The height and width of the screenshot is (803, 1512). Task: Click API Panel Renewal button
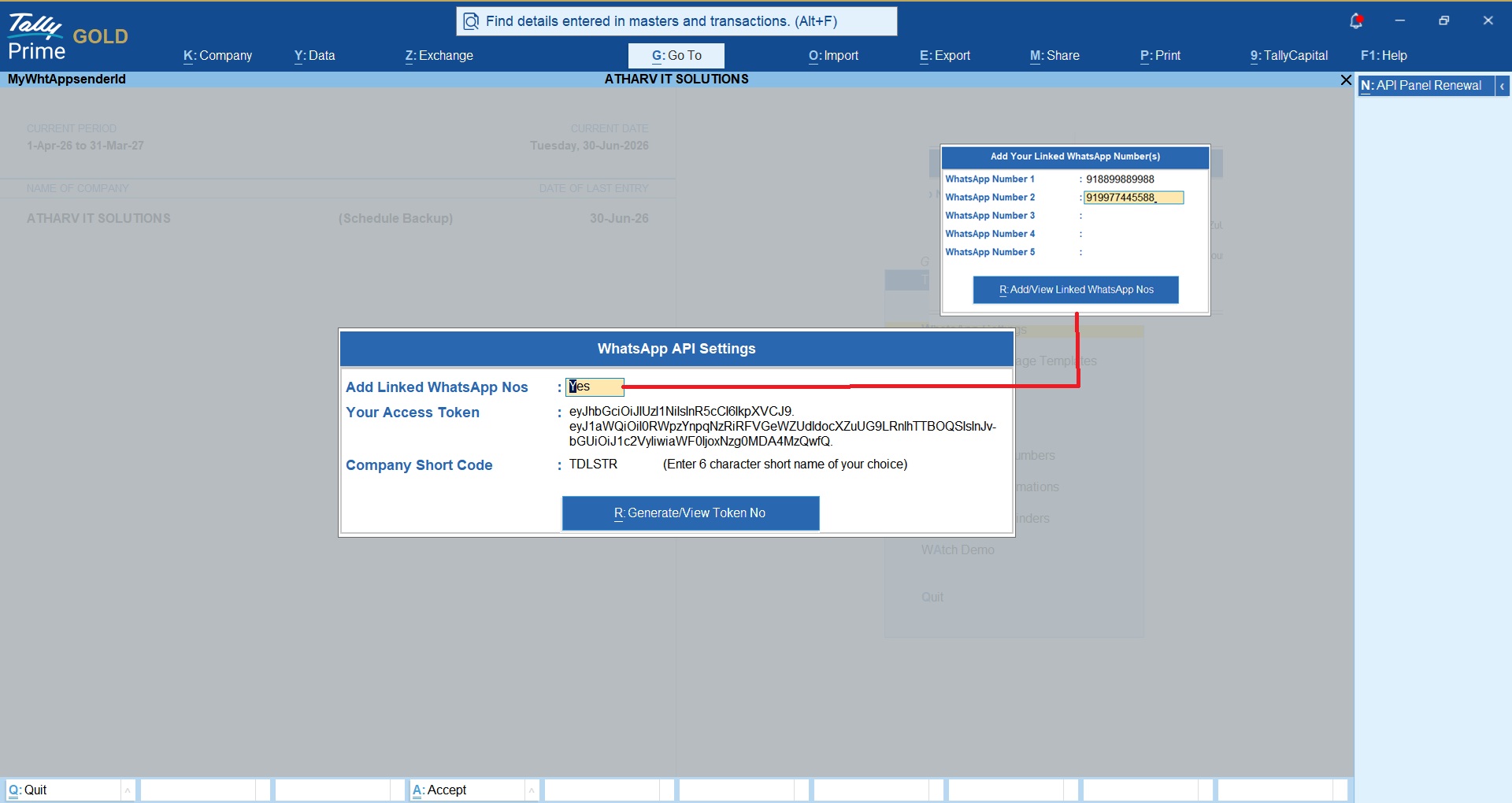click(x=1426, y=86)
